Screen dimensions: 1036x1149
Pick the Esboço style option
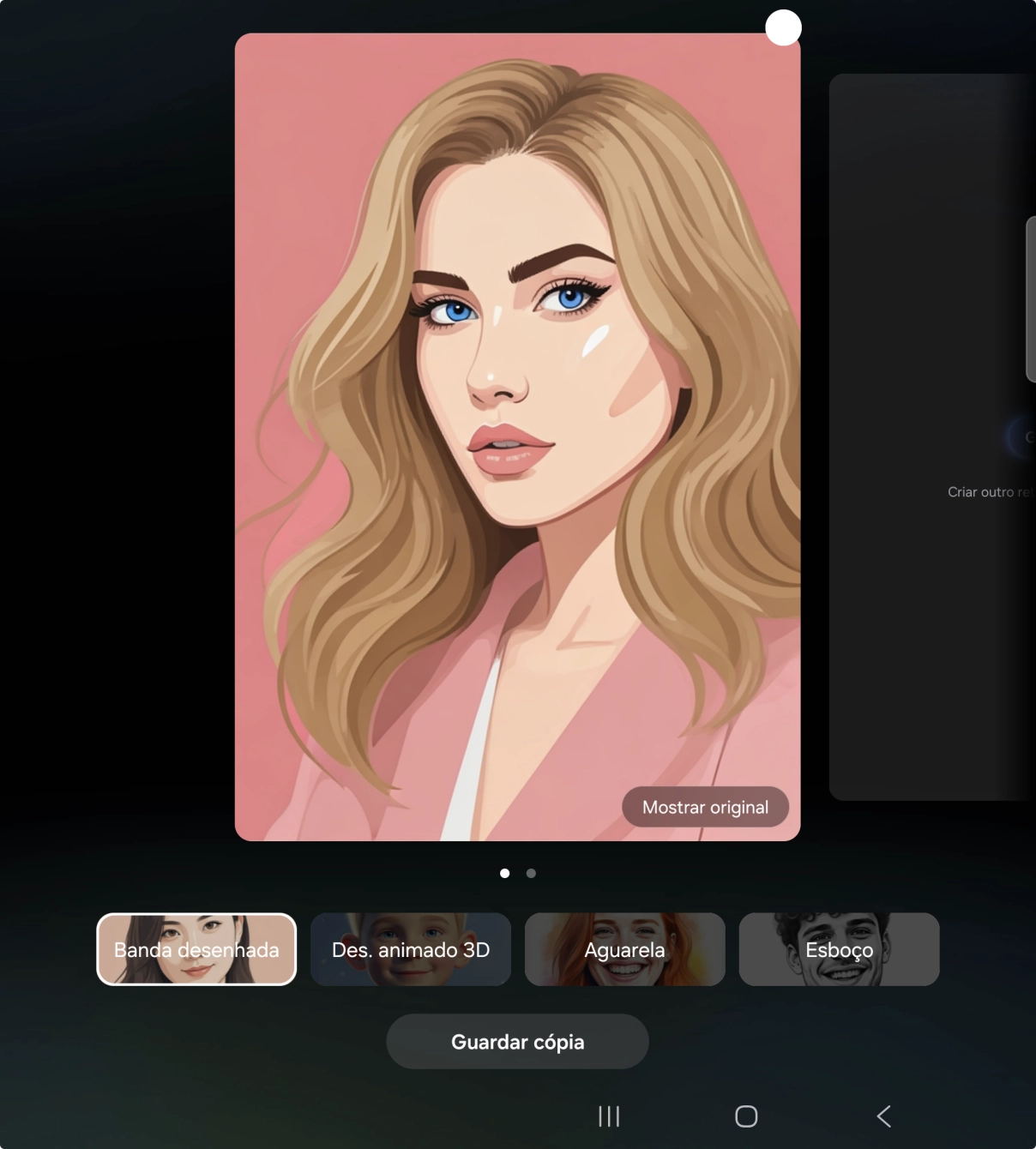tap(839, 950)
